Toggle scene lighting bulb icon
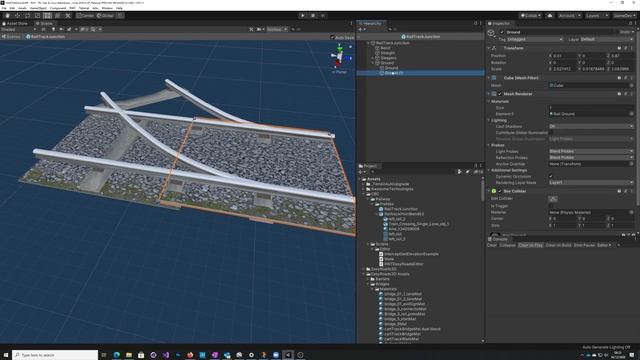Screen dimensions: 640x360 tap(53, 29)
